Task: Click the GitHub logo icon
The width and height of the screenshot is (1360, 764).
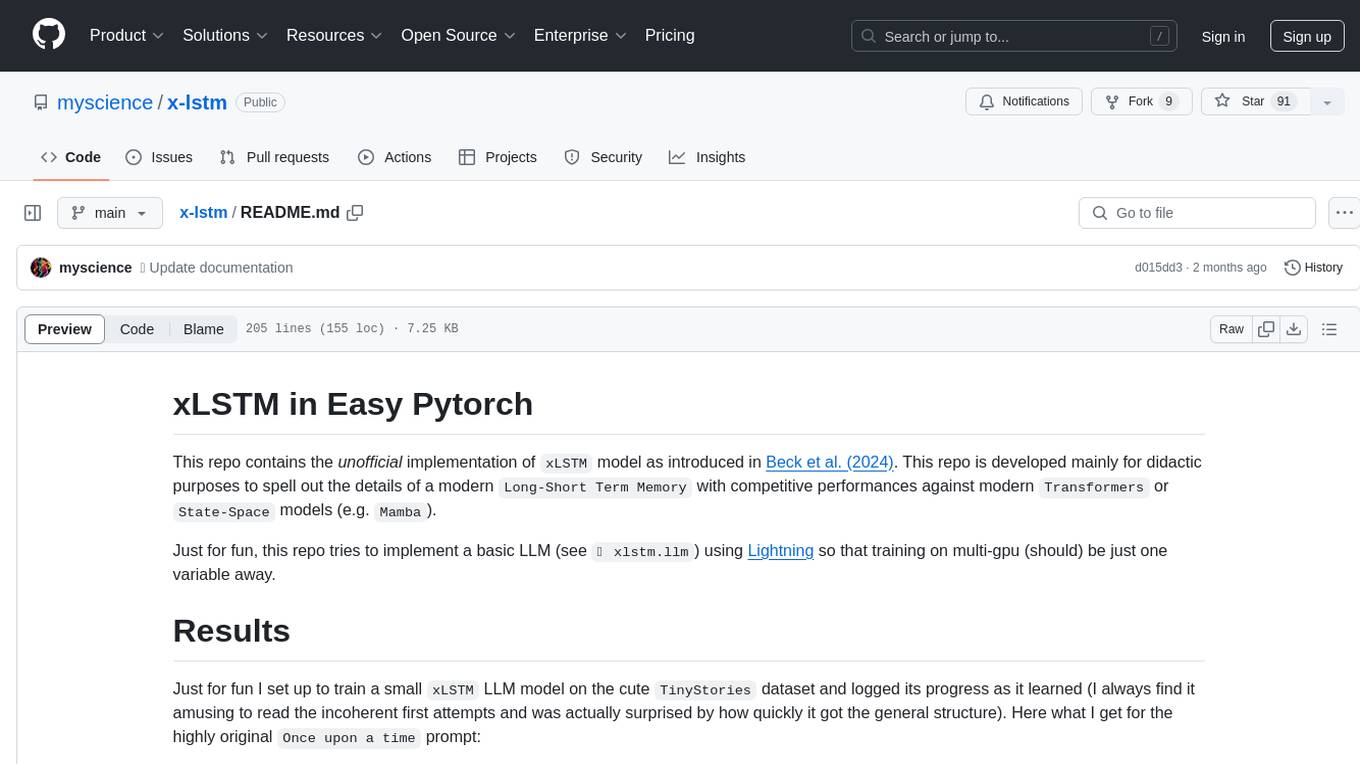Action: (49, 35)
